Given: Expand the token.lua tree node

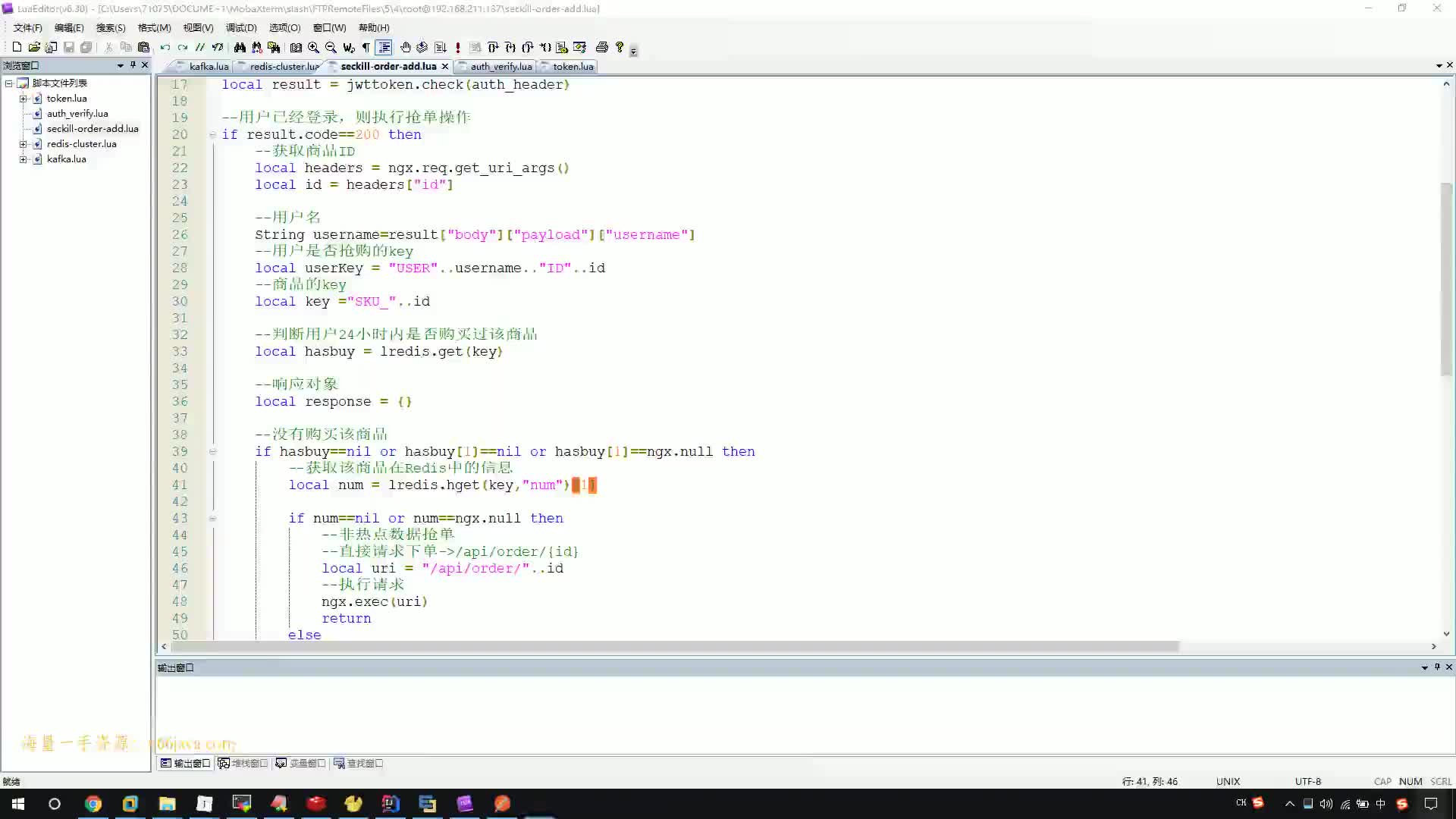Looking at the screenshot, I should [x=23, y=98].
